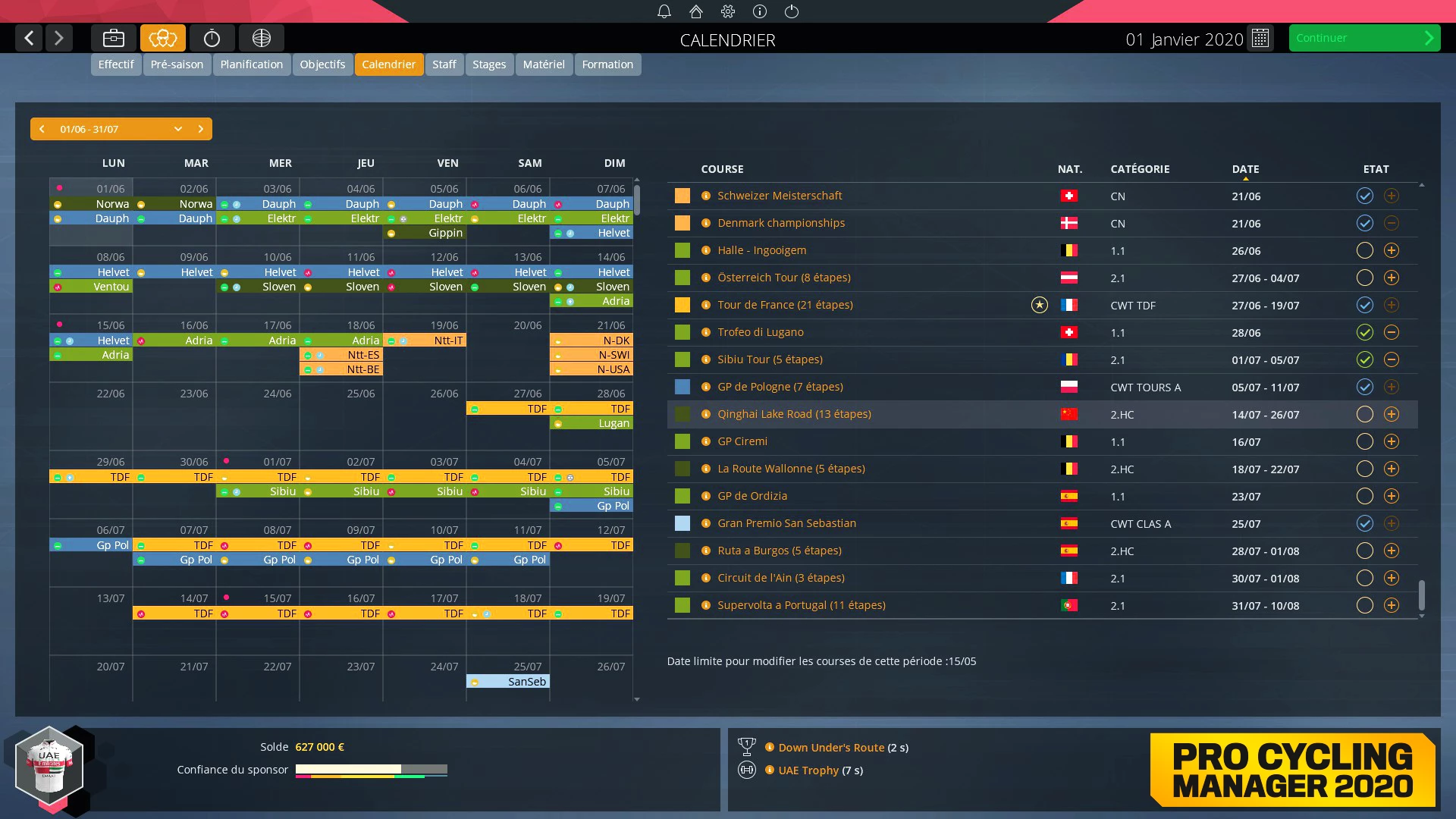
Task: Click the green Continuer button
Action: coord(1364,38)
